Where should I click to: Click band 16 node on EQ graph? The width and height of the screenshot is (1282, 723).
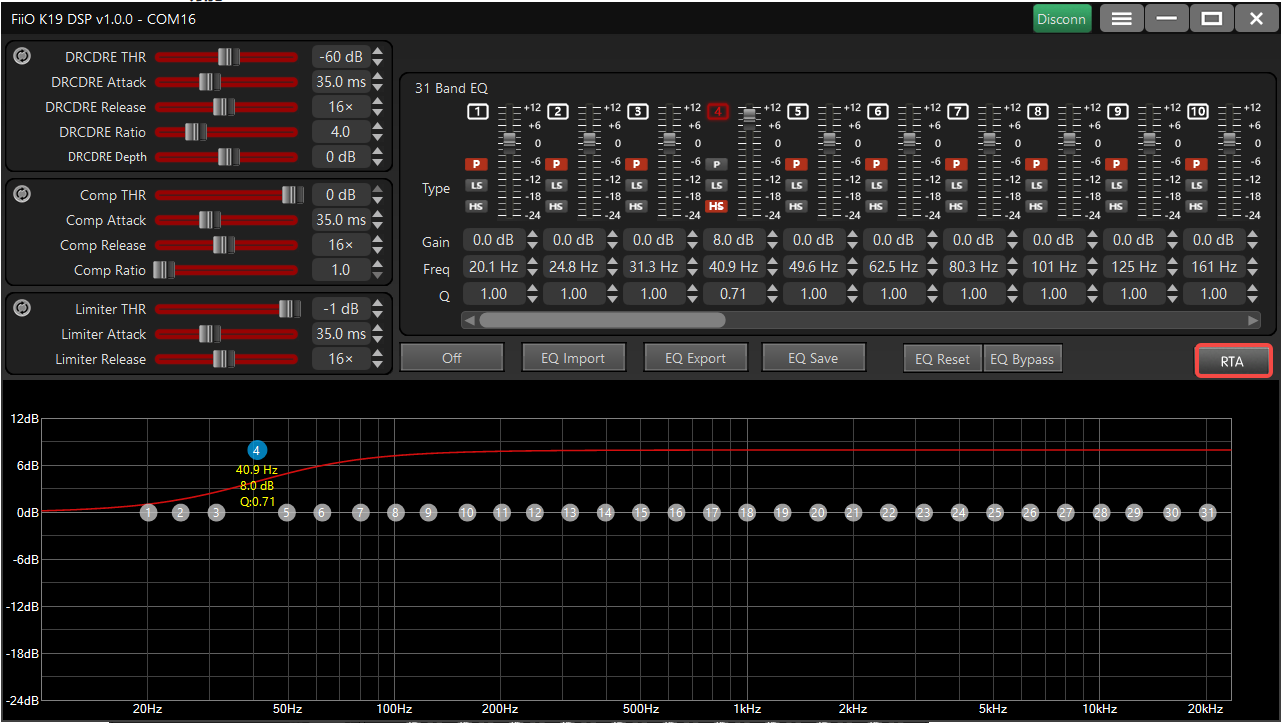pyautogui.click(x=677, y=512)
